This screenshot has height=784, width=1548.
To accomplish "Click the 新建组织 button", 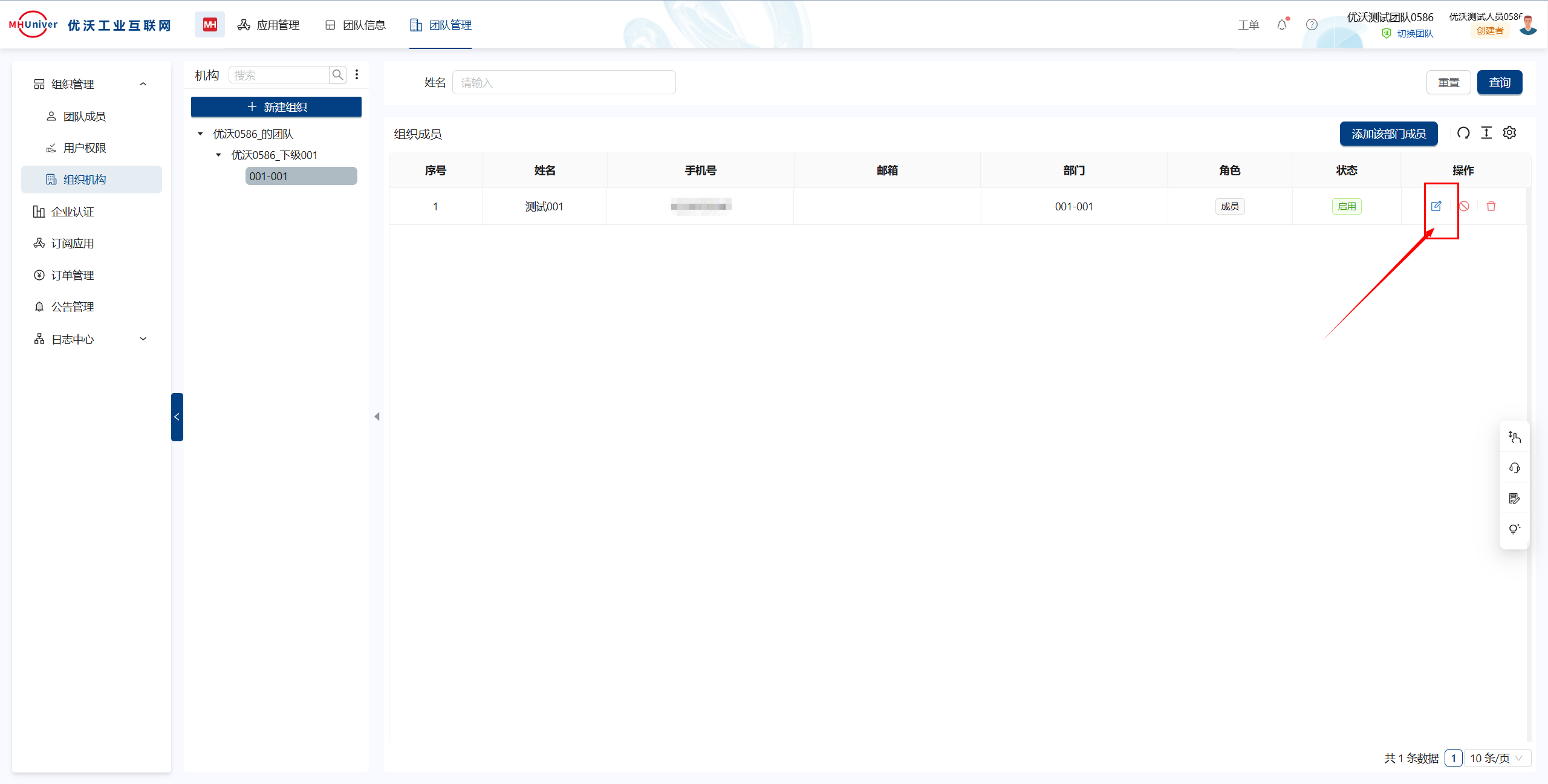I will click(x=276, y=107).
